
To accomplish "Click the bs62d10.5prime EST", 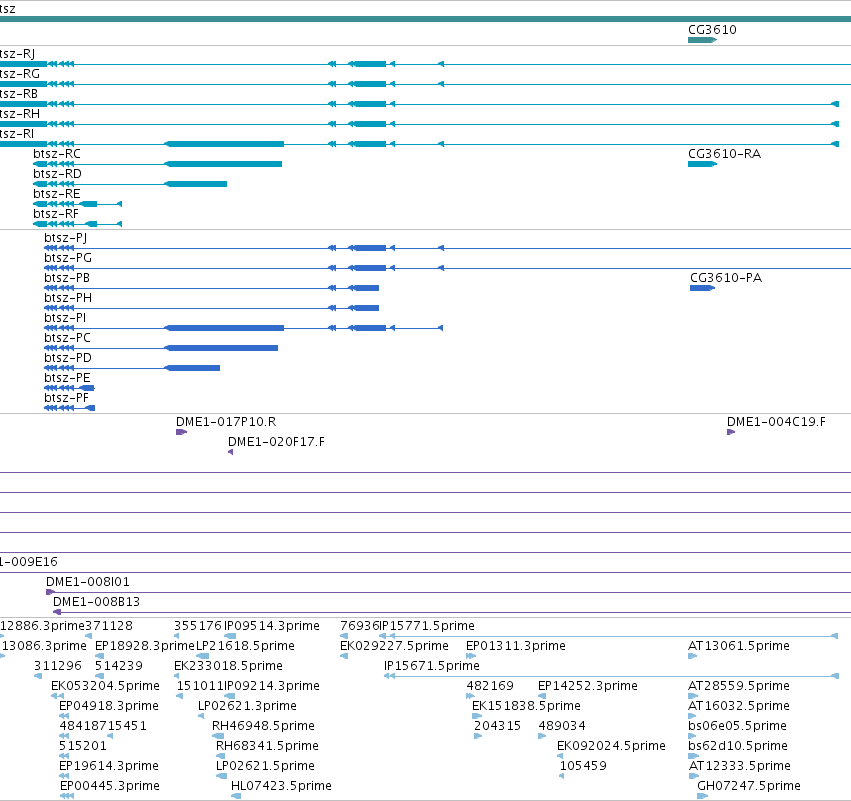I will pyautogui.click(x=738, y=747).
